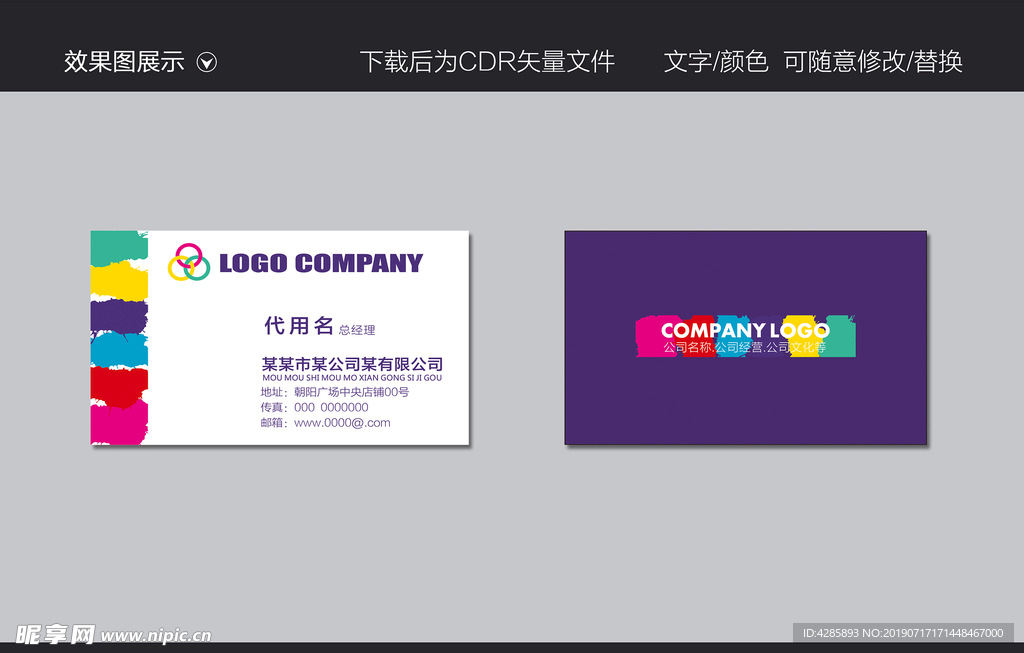Screen dimensions: 1024x653
Task: Select the 下载后为CDR矢量文件 header text
Action: (487, 62)
